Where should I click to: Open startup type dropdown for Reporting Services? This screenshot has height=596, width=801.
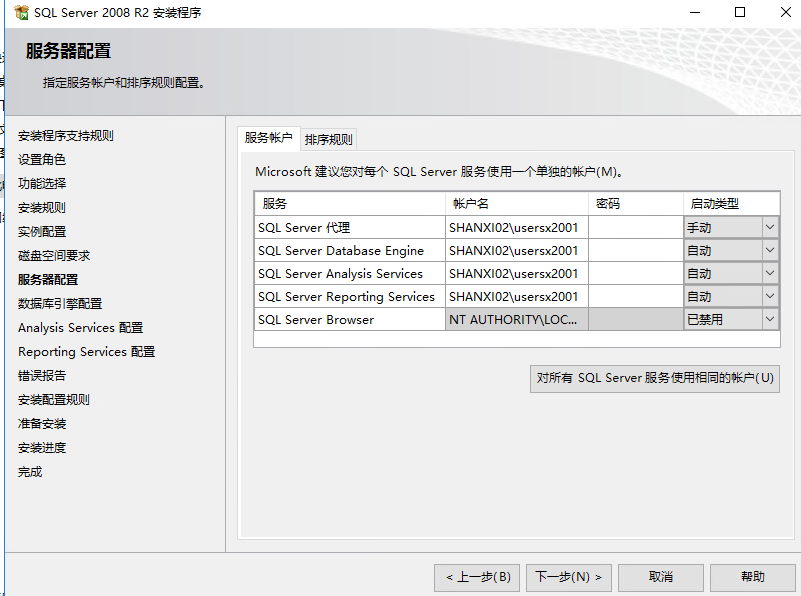tap(770, 296)
